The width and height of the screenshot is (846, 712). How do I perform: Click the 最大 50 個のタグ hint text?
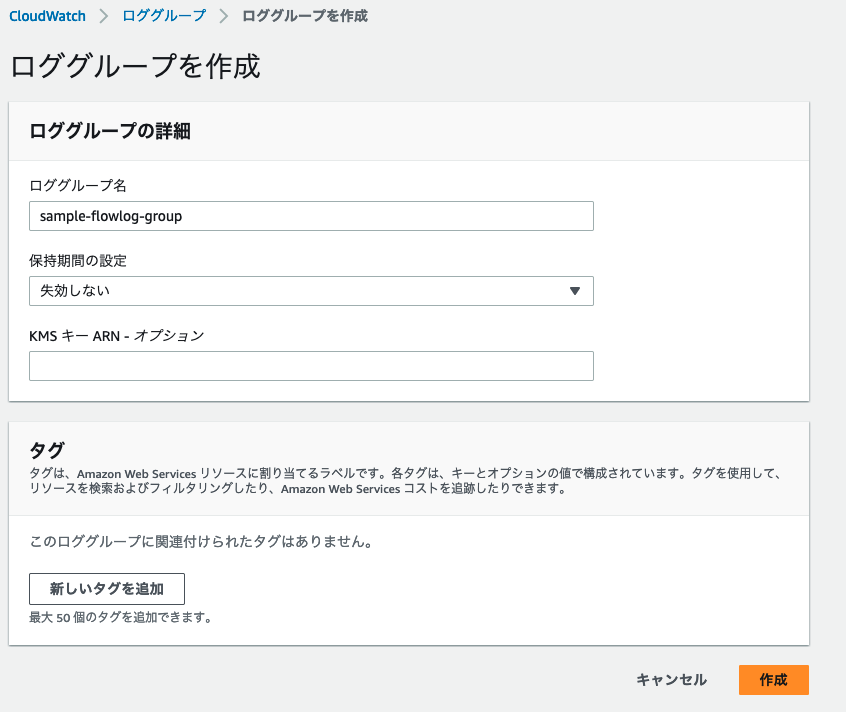pos(120,617)
